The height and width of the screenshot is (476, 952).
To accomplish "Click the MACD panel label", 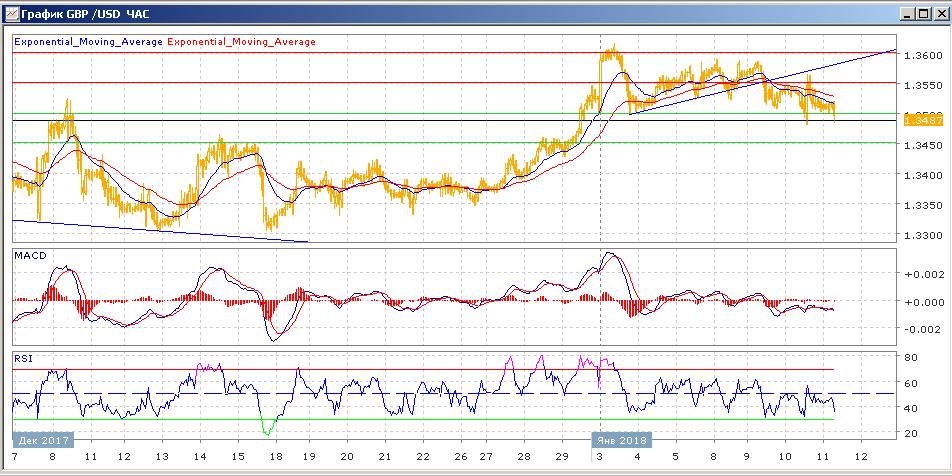I will [x=30, y=256].
